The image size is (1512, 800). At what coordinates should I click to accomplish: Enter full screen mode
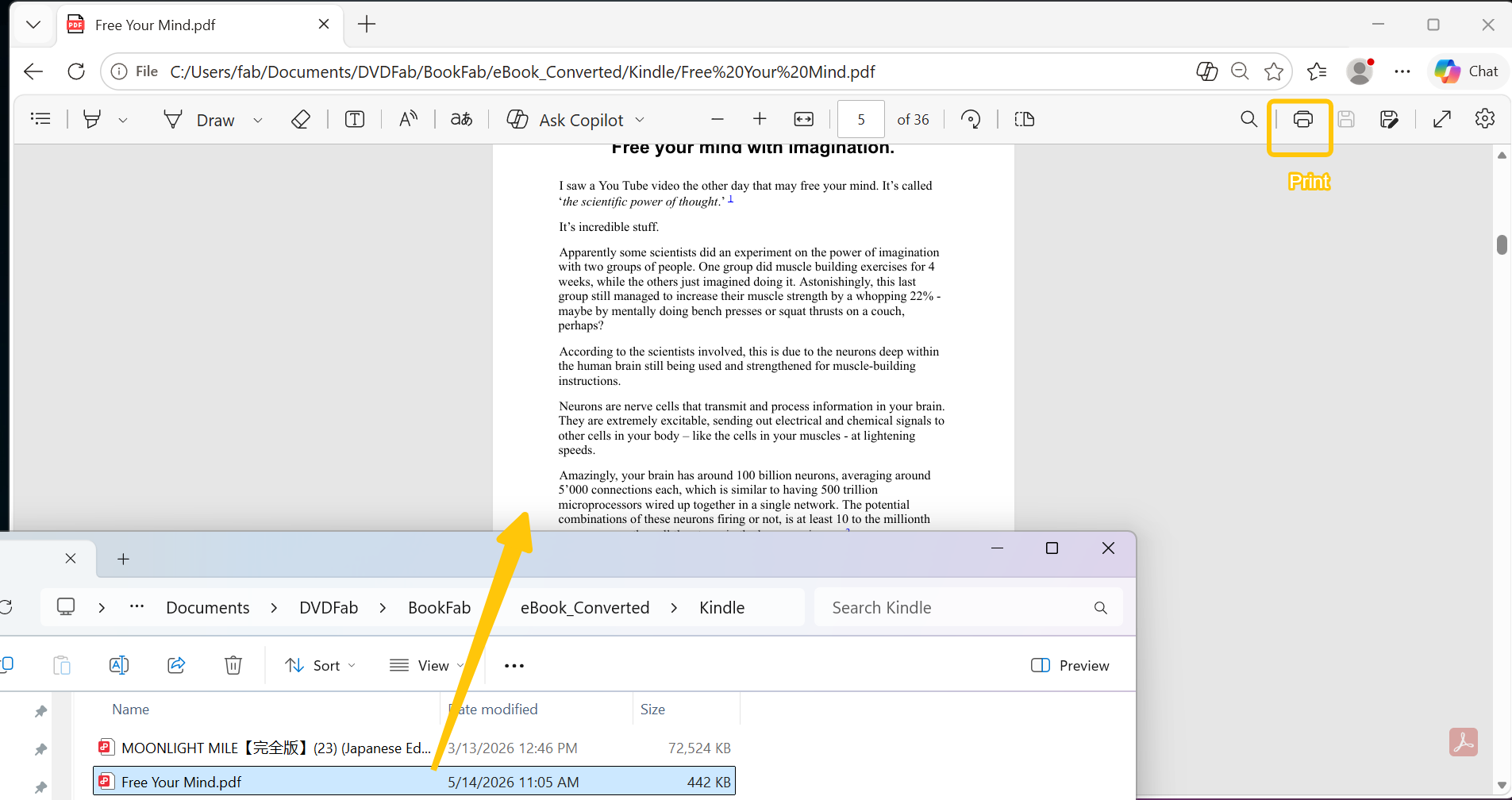(1442, 119)
